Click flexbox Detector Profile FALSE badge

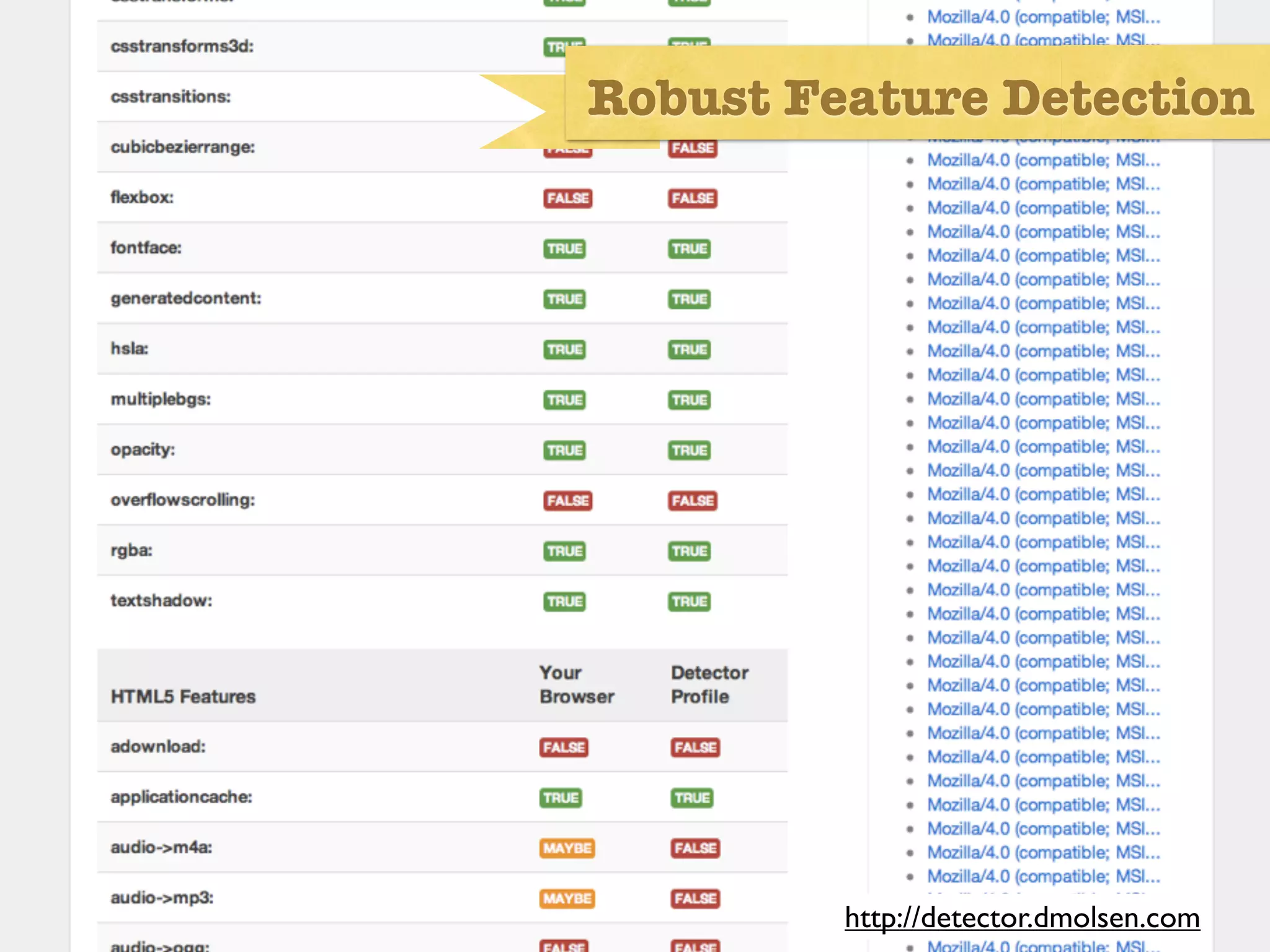click(x=693, y=198)
